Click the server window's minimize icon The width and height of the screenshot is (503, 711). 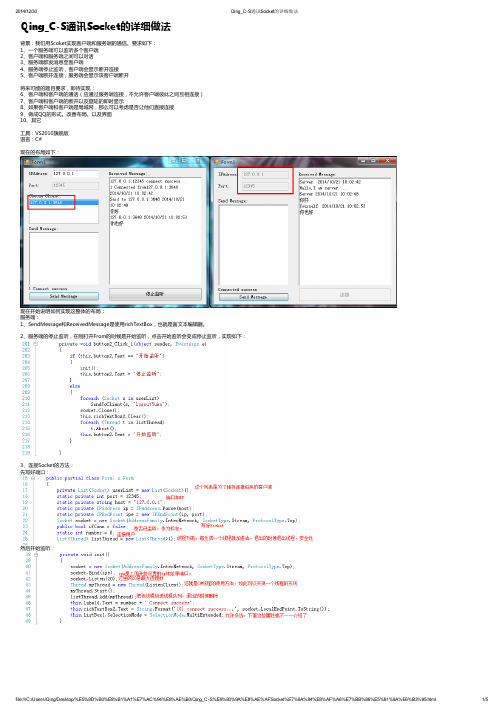point(173,161)
